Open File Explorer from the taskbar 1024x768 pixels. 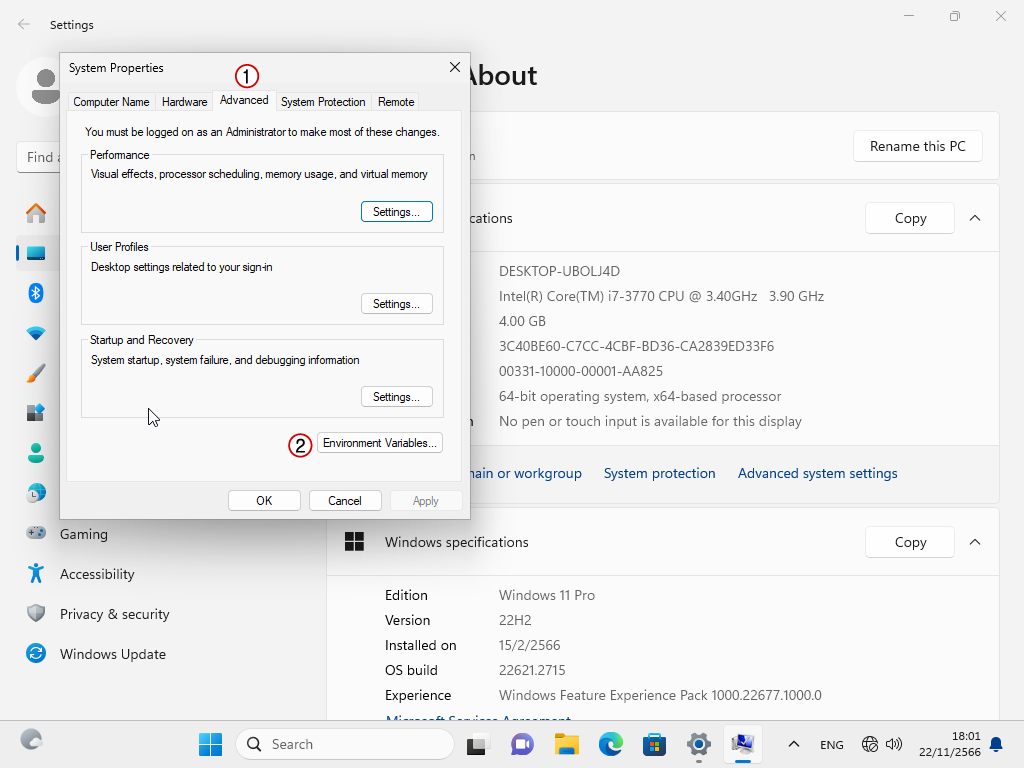coord(567,744)
